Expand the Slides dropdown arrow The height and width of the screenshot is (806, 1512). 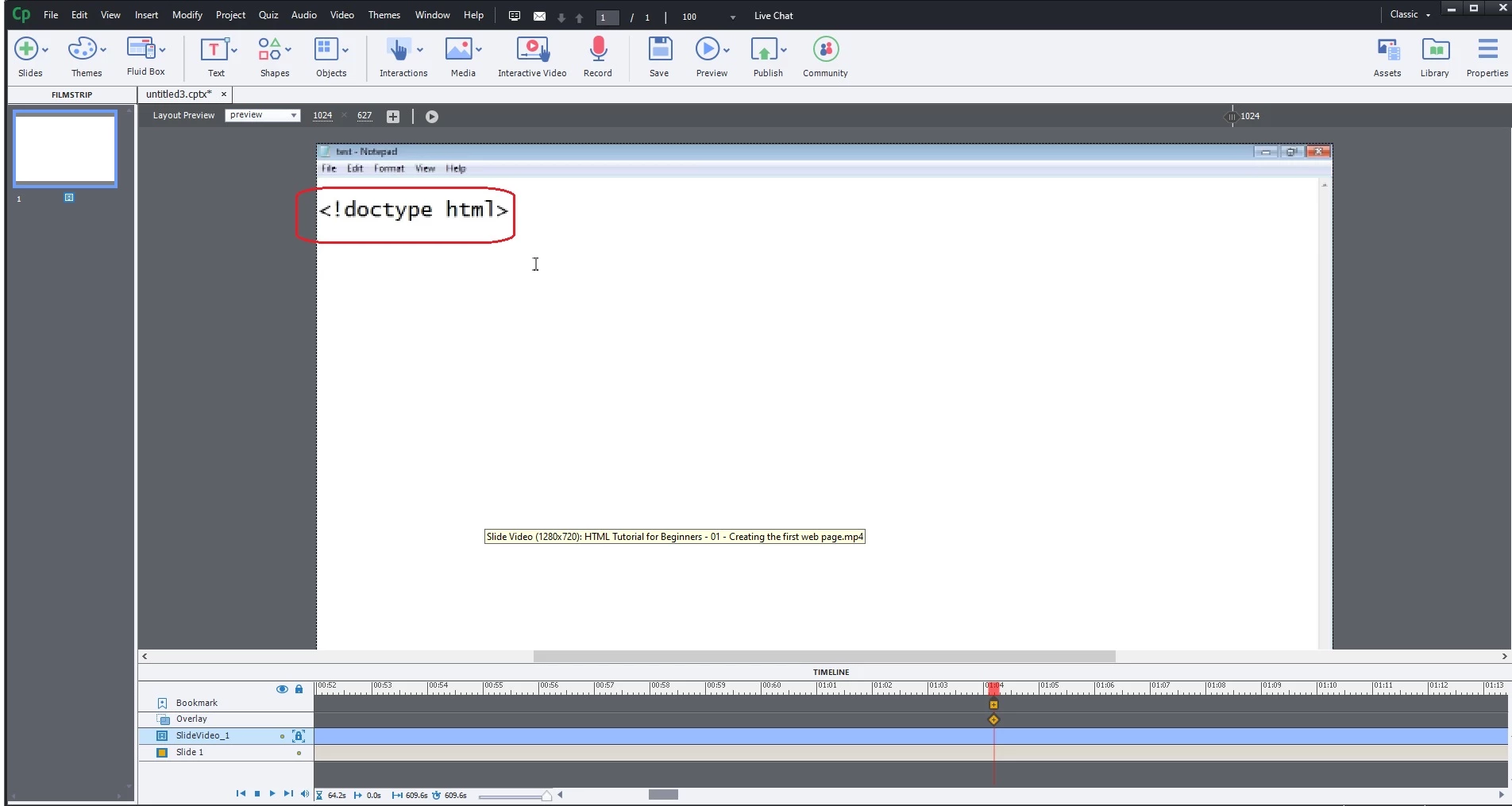point(45,50)
